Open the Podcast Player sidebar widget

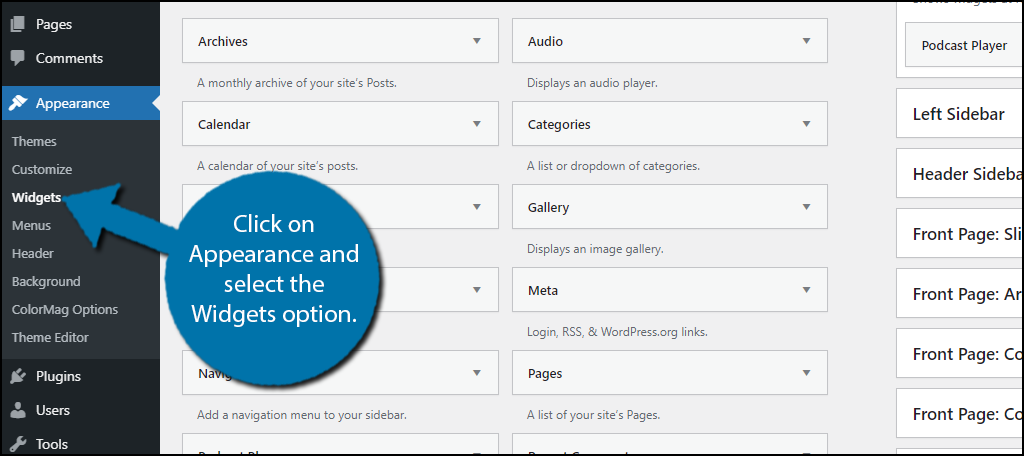pos(964,46)
